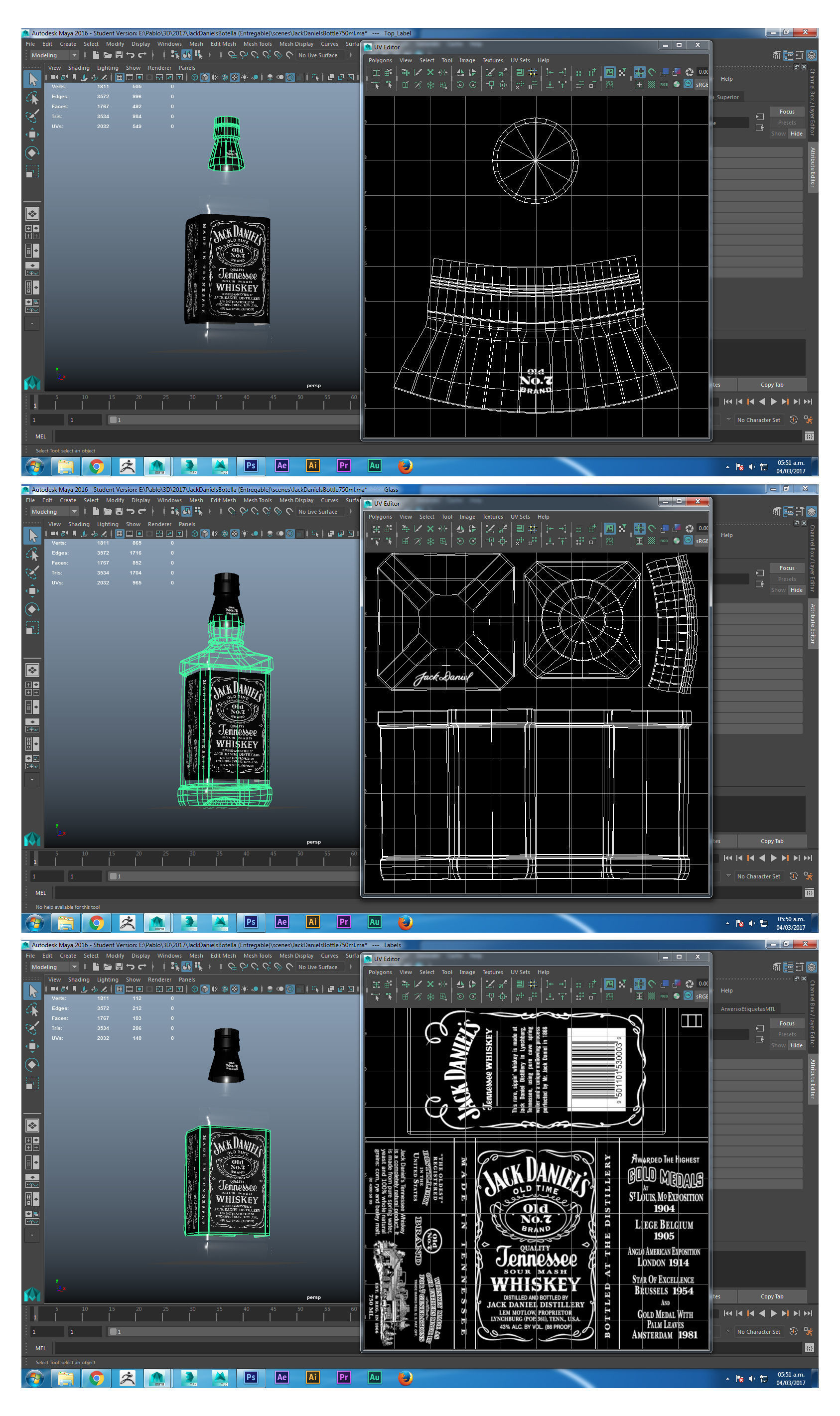Open UV Sets menu in Glass UV Editor
This screenshot has width=840, height=1416.
point(520,517)
